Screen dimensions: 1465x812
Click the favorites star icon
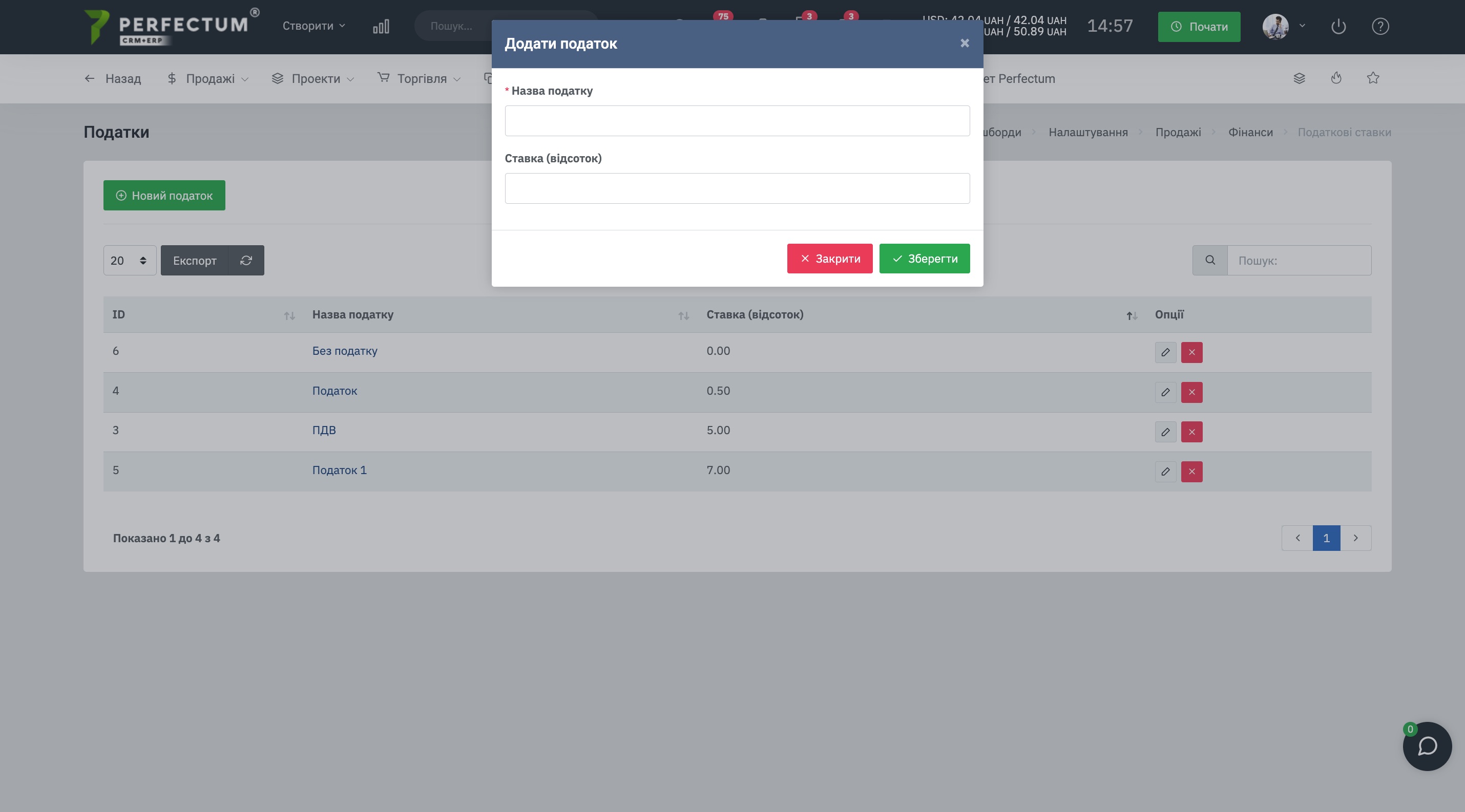pyautogui.click(x=1373, y=78)
